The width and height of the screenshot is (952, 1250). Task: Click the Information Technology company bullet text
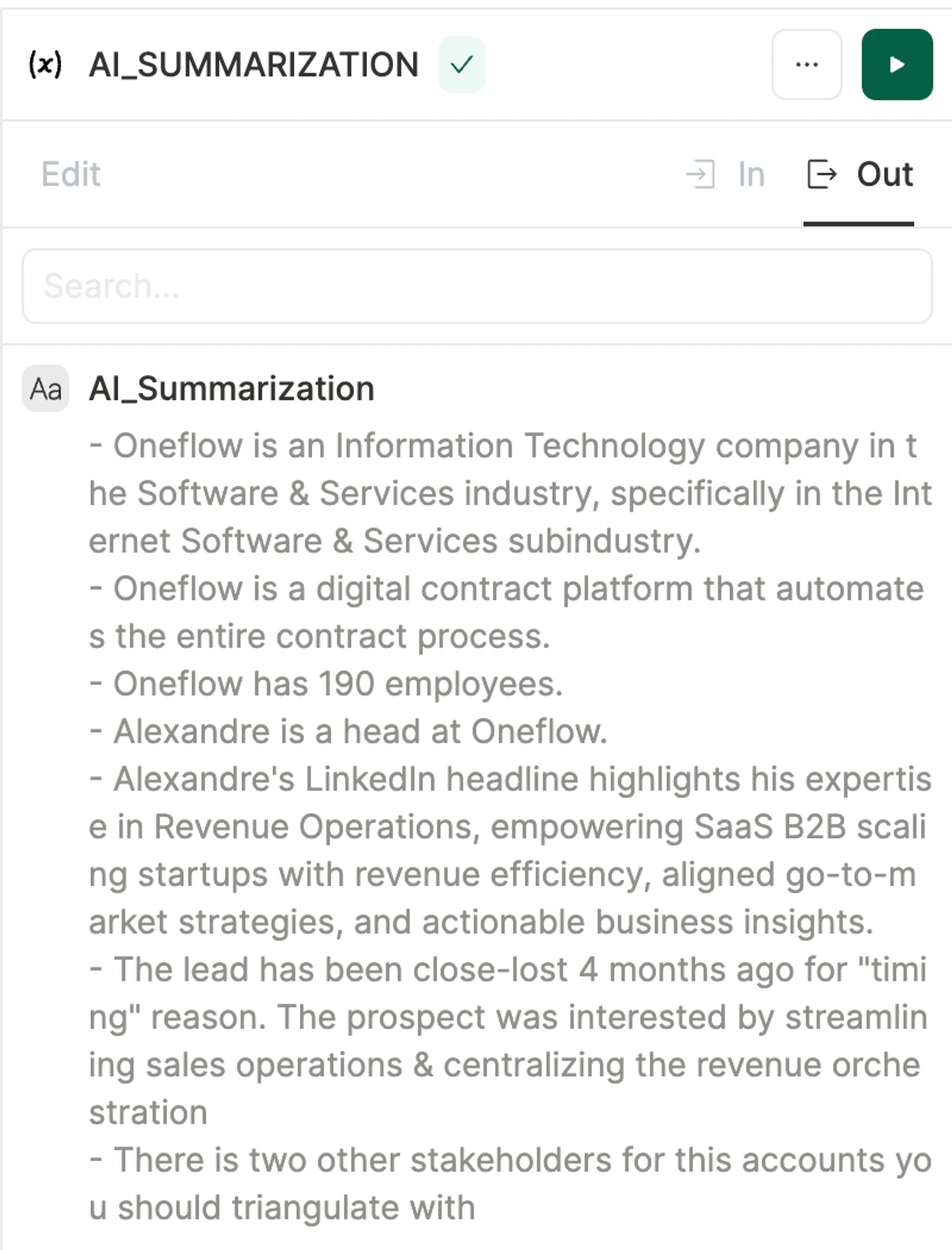tap(510, 493)
